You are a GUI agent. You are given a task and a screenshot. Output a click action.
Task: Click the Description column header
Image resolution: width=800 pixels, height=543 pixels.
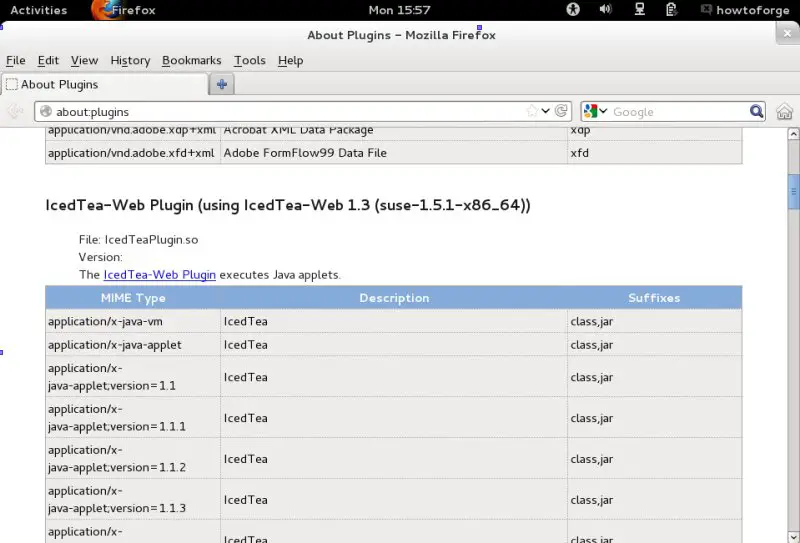pyautogui.click(x=394, y=298)
